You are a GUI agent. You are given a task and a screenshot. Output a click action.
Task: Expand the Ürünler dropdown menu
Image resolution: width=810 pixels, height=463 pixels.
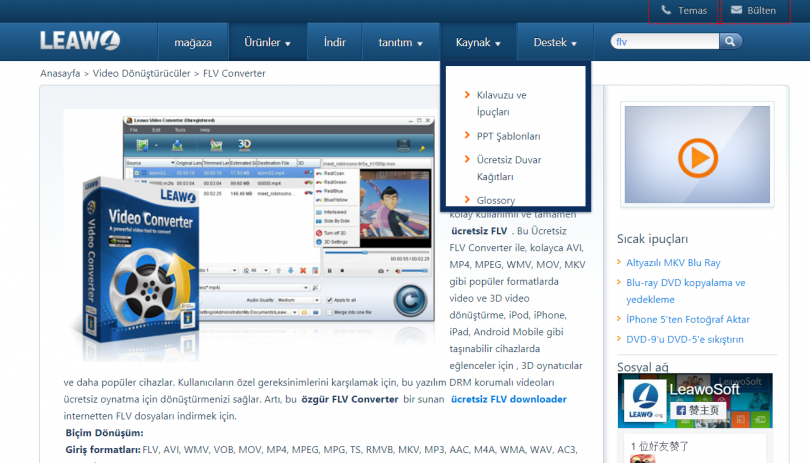[267, 42]
